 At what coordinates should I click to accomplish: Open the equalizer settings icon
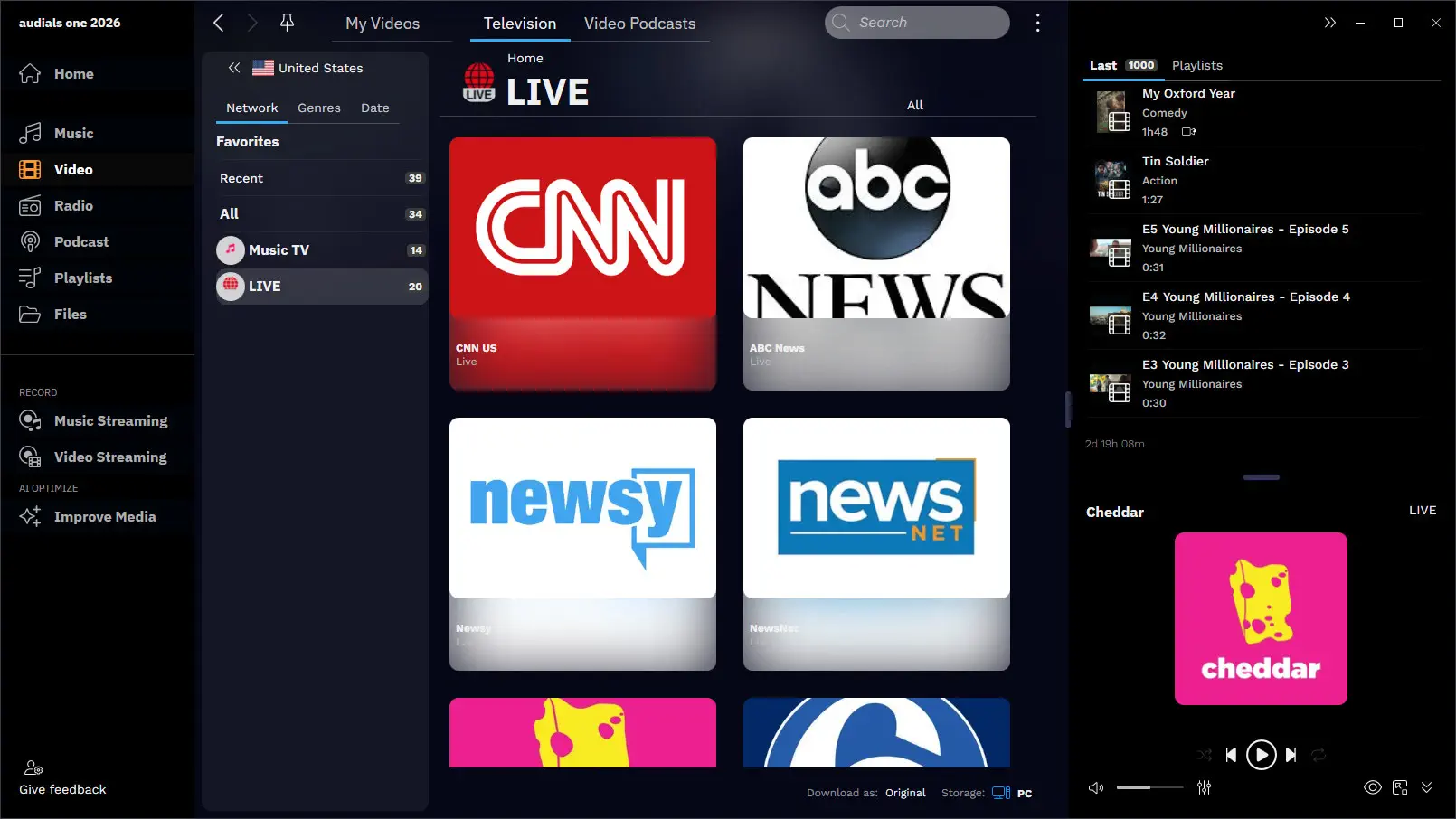click(1204, 787)
